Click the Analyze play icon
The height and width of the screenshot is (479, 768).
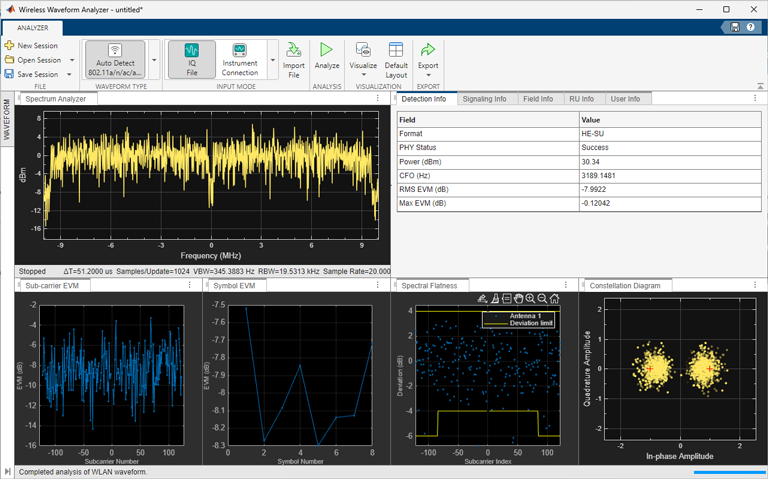coord(327,50)
